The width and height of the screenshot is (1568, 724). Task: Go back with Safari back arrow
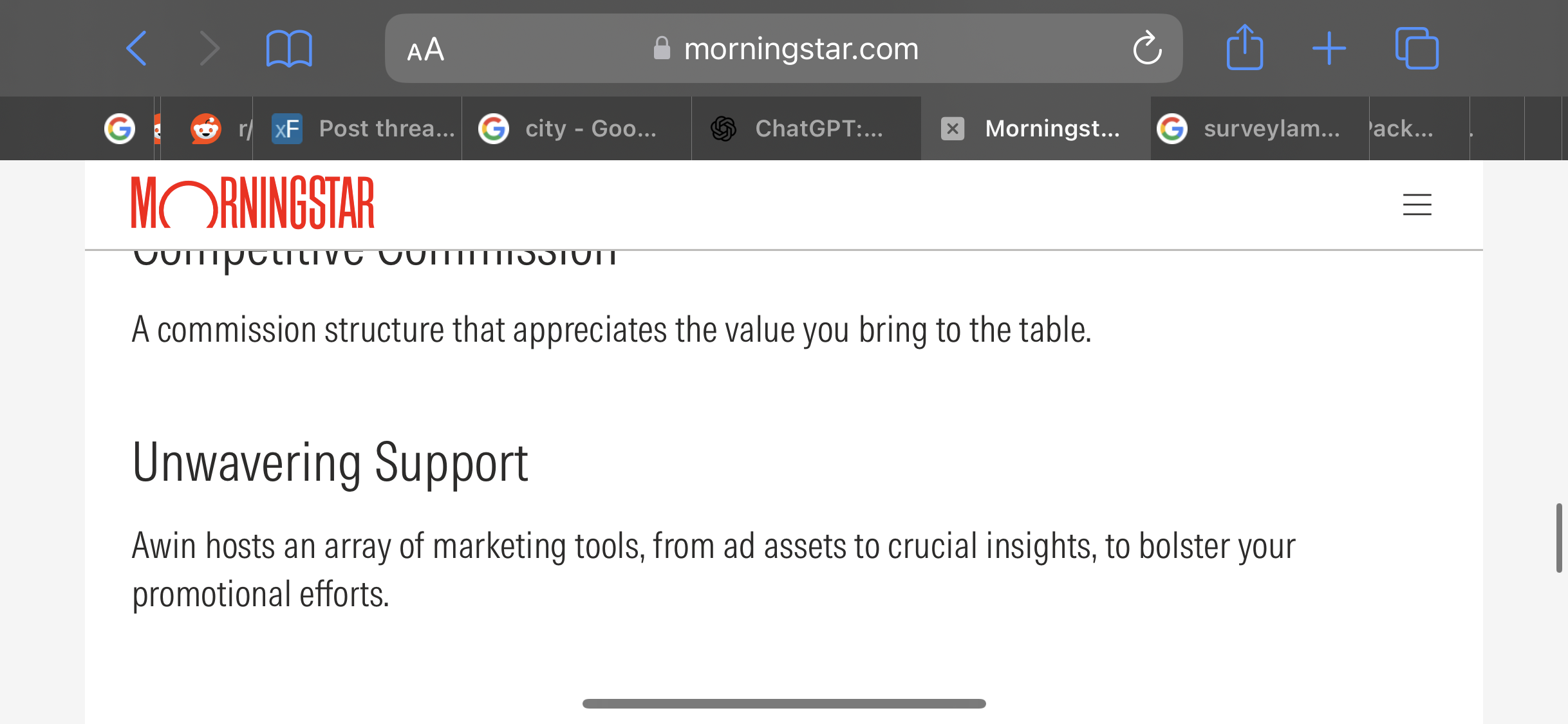[x=136, y=48]
